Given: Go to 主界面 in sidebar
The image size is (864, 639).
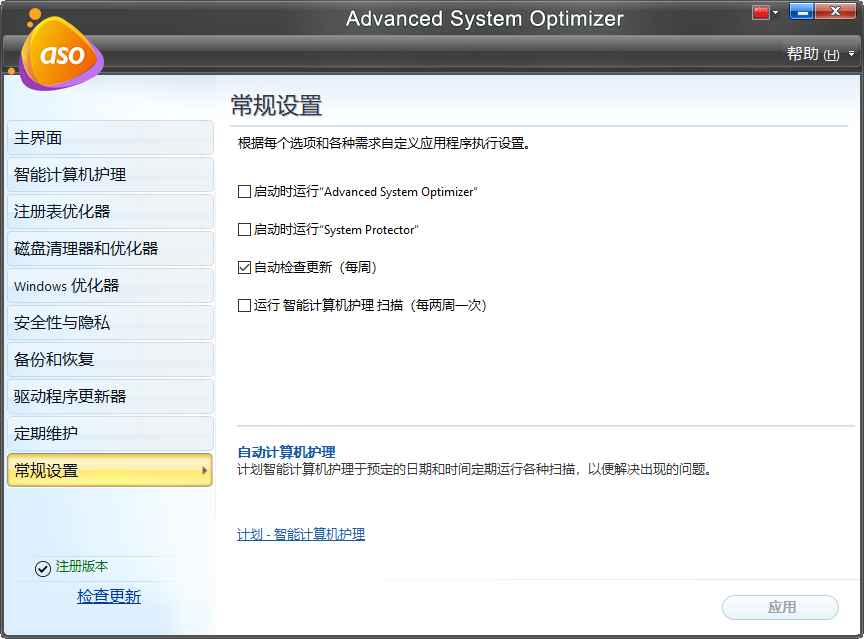Looking at the screenshot, I should [110, 138].
